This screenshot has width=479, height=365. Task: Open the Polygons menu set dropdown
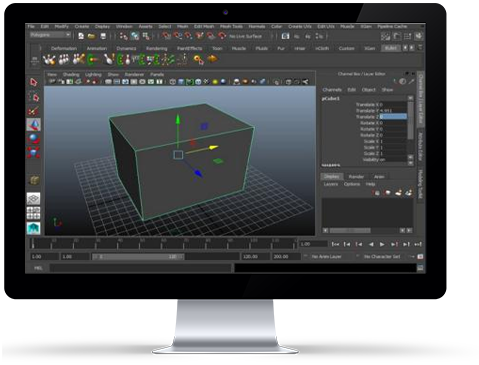(50, 35)
